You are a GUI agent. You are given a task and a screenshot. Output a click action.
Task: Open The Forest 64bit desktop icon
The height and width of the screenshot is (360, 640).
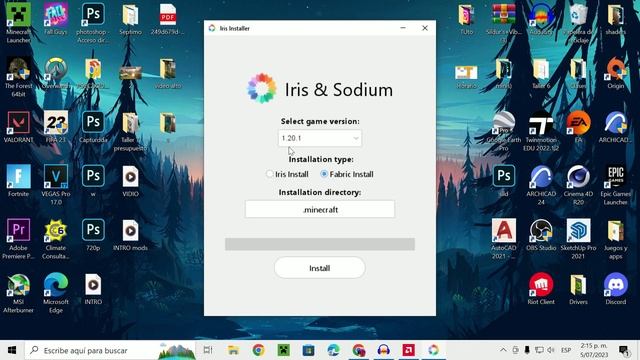tap(18, 77)
